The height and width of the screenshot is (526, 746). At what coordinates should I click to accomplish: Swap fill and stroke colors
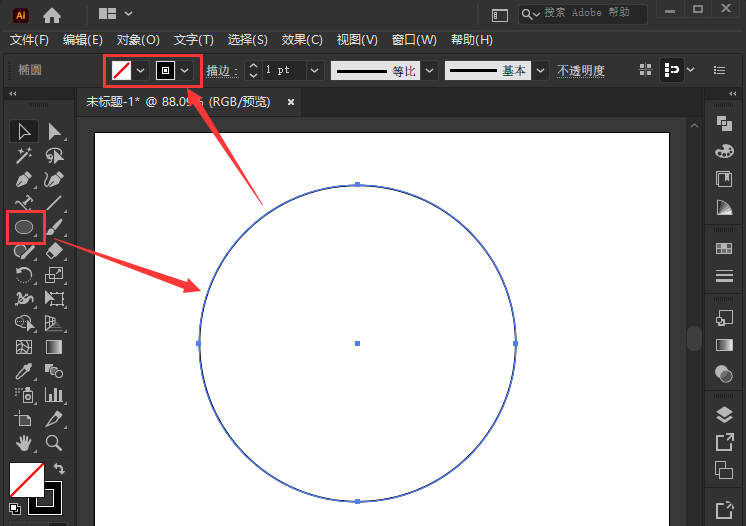(59, 469)
